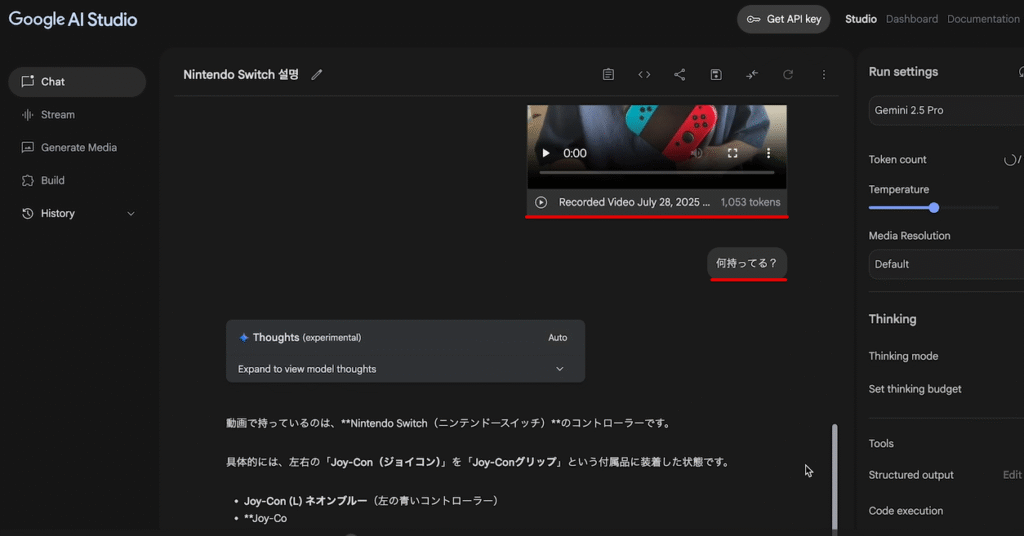Image resolution: width=1024 pixels, height=536 pixels.
Task: Click the Thinking mode setting
Action: coord(903,356)
